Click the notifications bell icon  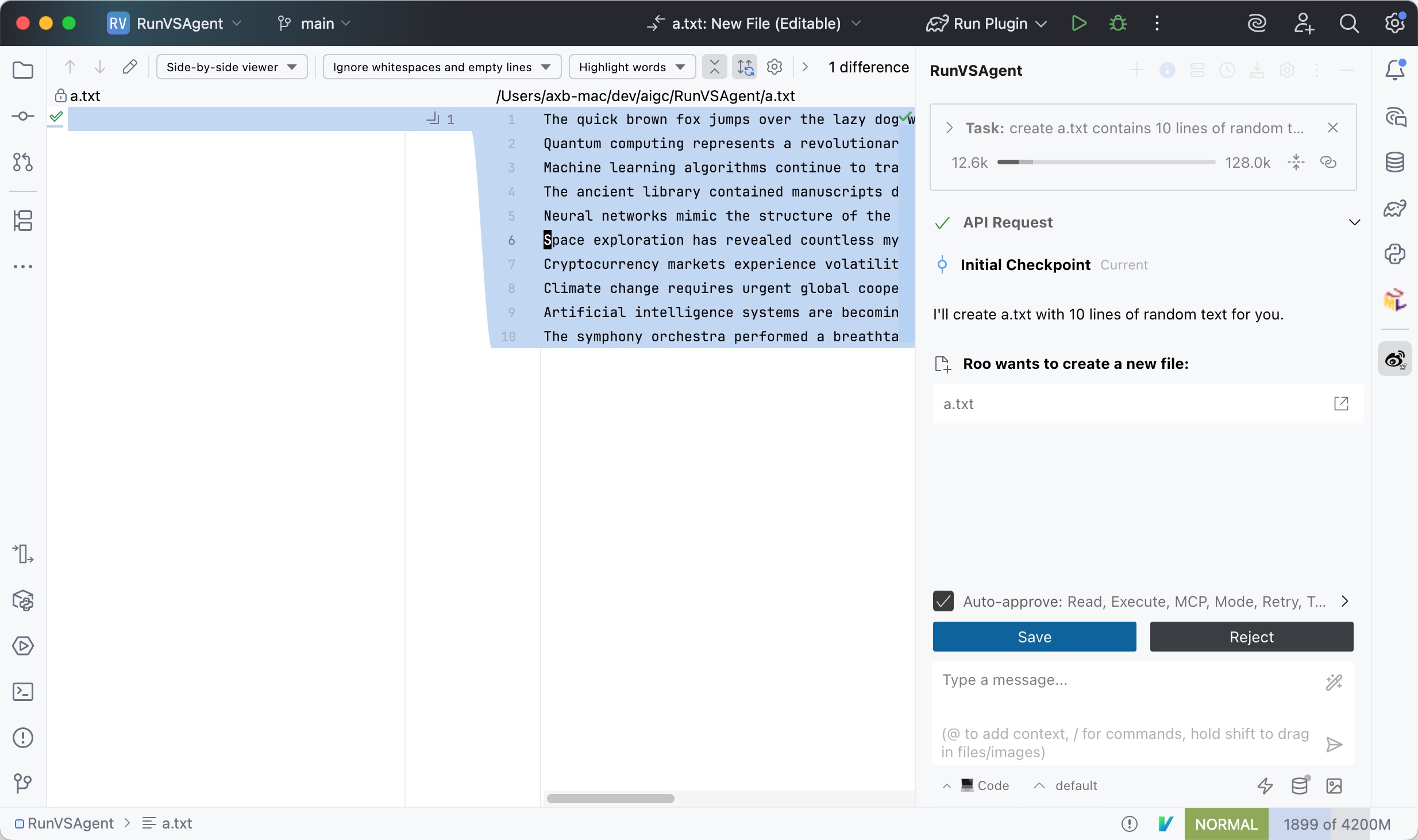(1395, 70)
